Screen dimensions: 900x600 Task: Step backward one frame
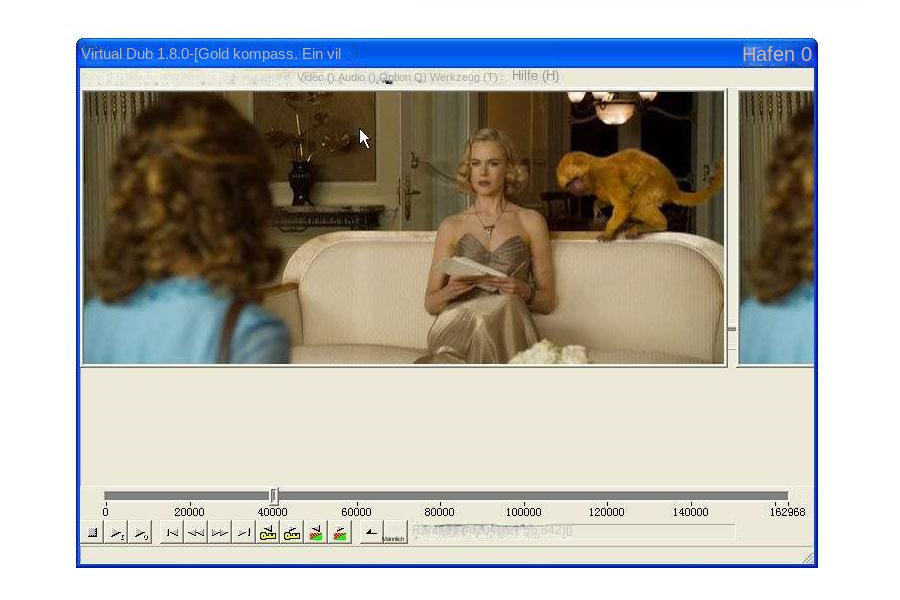(x=196, y=533)
